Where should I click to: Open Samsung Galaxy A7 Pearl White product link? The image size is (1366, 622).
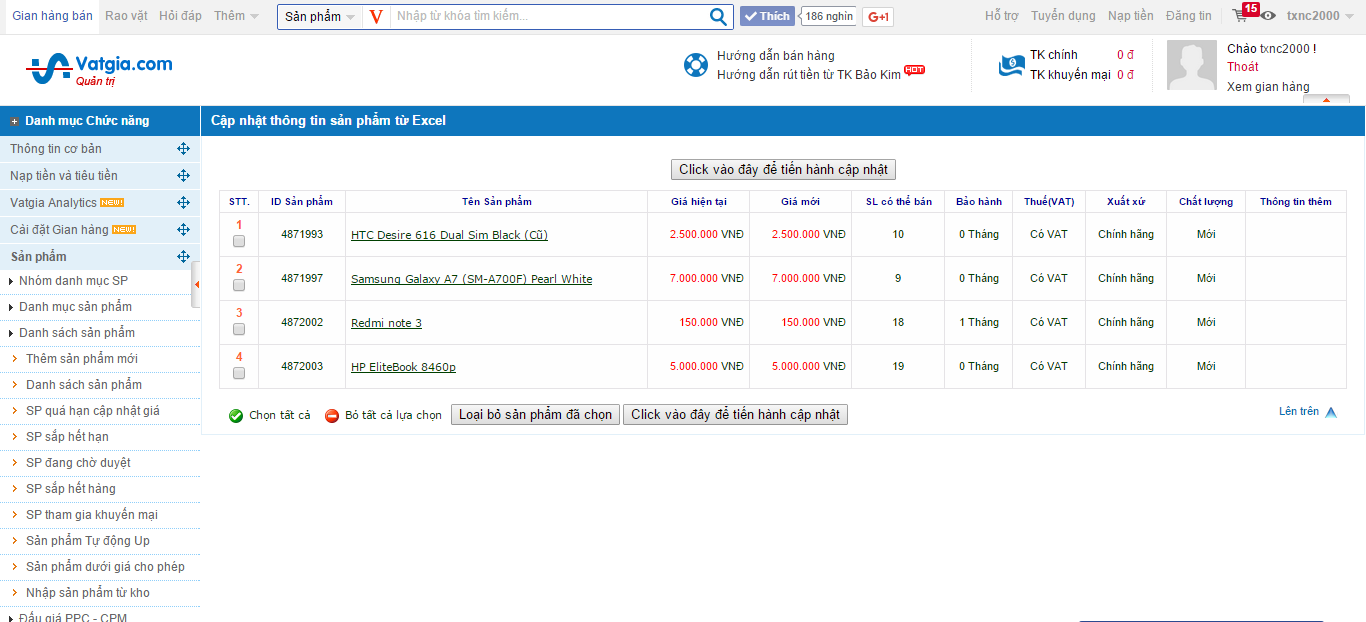[x=471, y=279]
